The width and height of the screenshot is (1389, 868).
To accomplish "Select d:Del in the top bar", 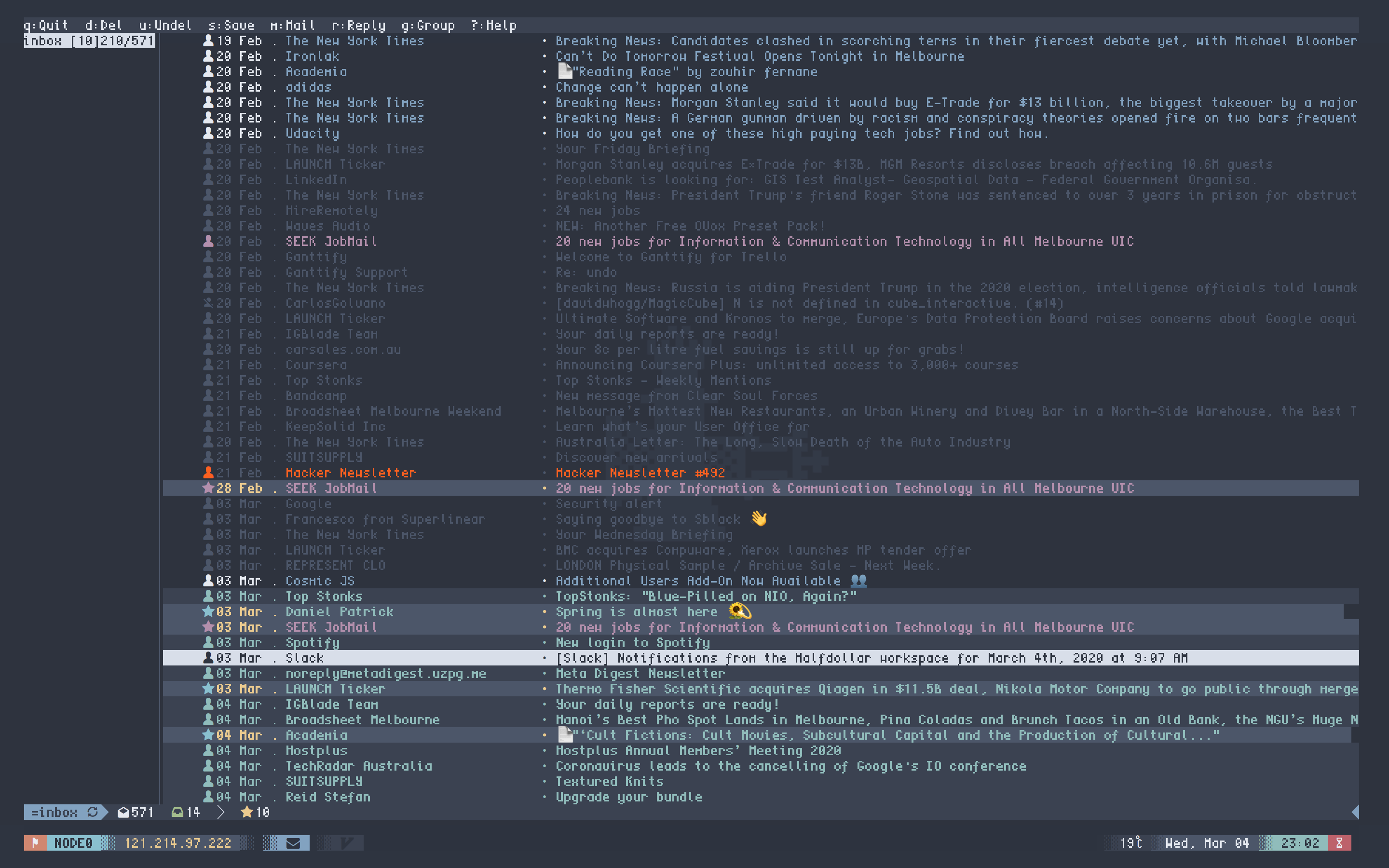I will click(x=104, y=25).
